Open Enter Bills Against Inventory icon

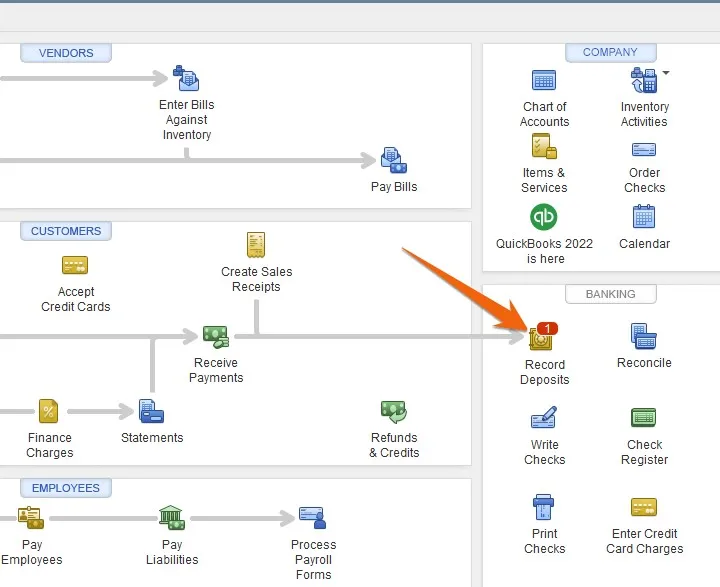point(186,79)
